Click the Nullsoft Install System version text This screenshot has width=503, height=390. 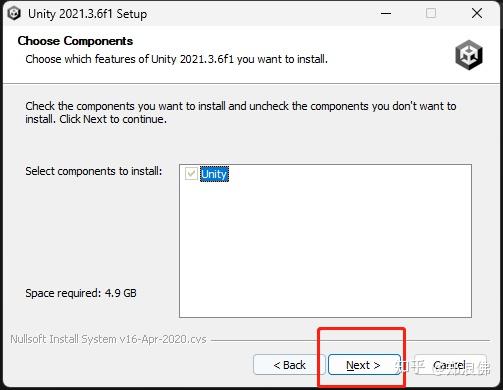pos(108,339)
